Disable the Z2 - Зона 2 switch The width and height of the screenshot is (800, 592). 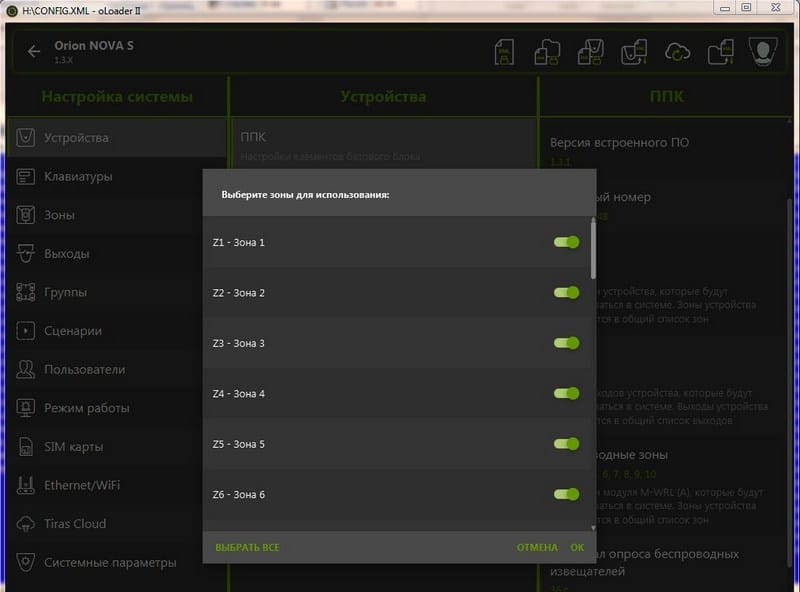pos(566,292)
